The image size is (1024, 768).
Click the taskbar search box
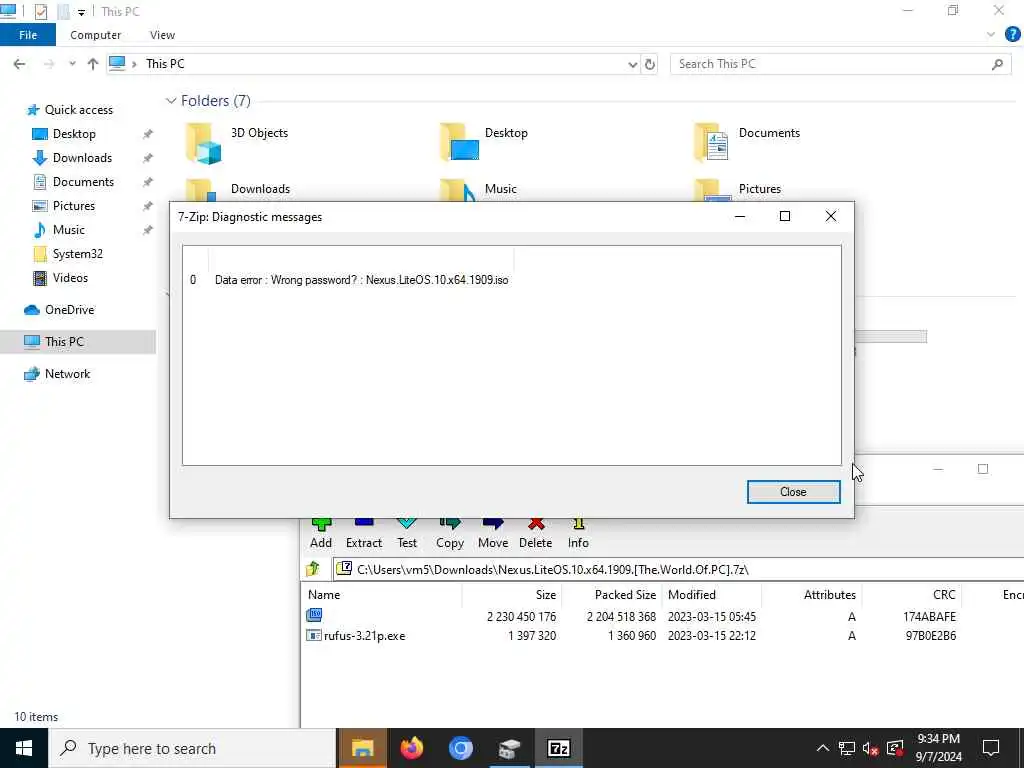(192, 748)
